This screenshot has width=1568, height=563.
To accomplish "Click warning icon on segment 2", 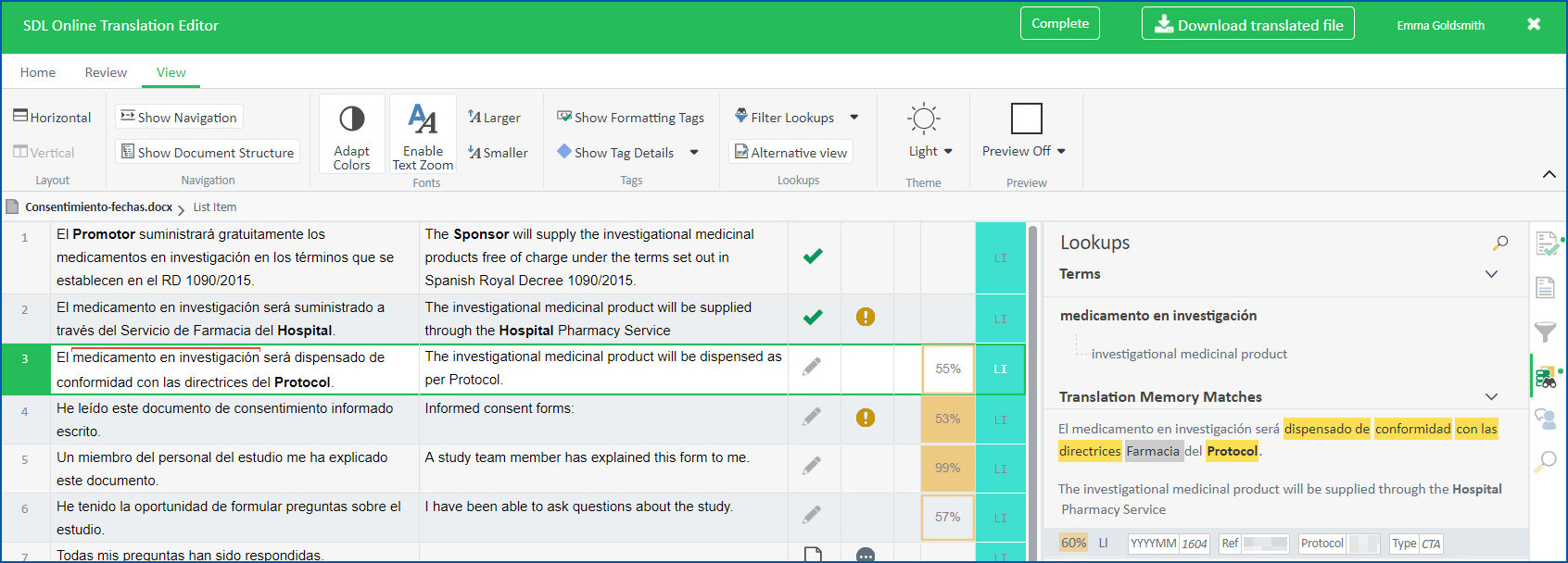I will (x=866, y=318).
